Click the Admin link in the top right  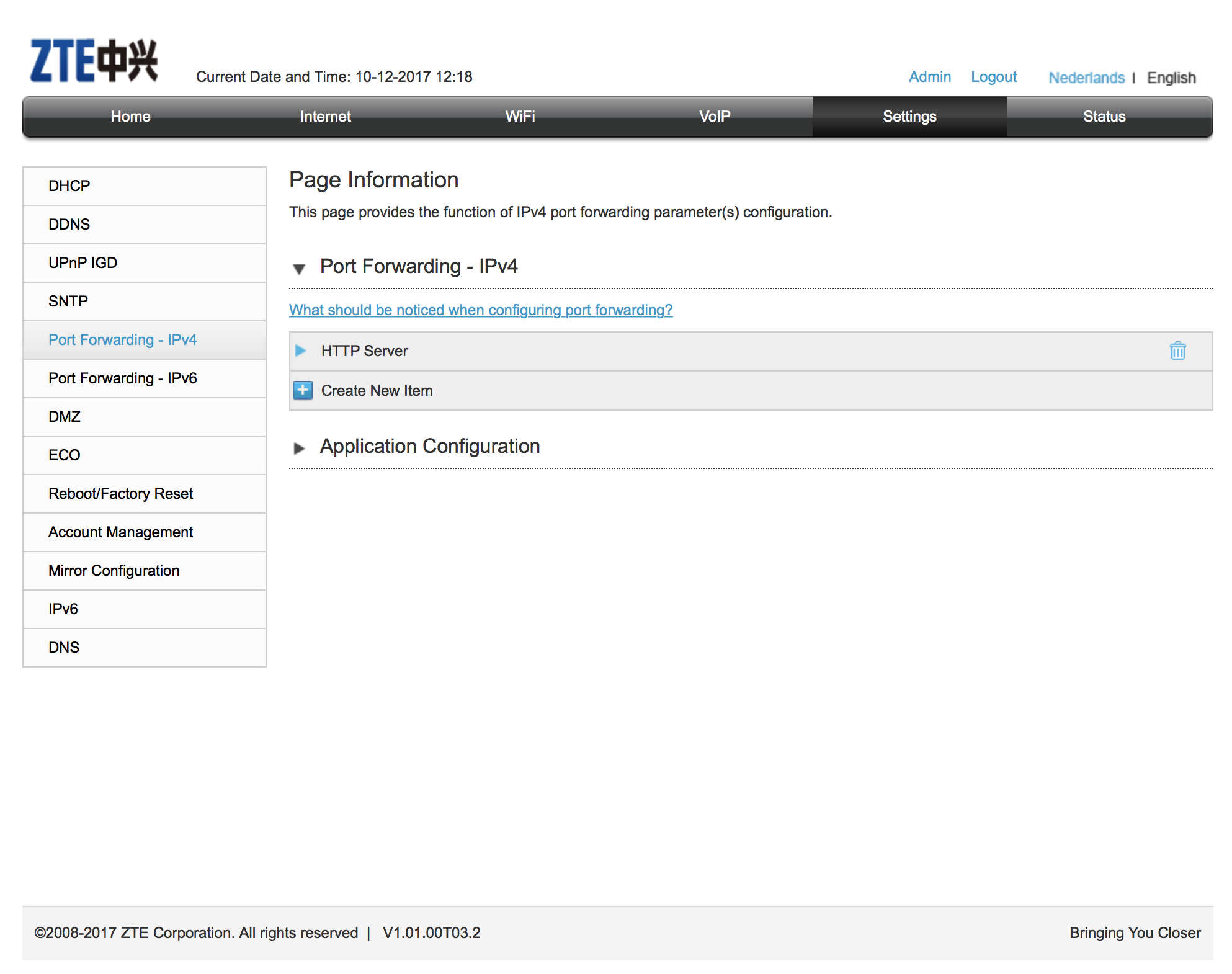click(929, 76)
